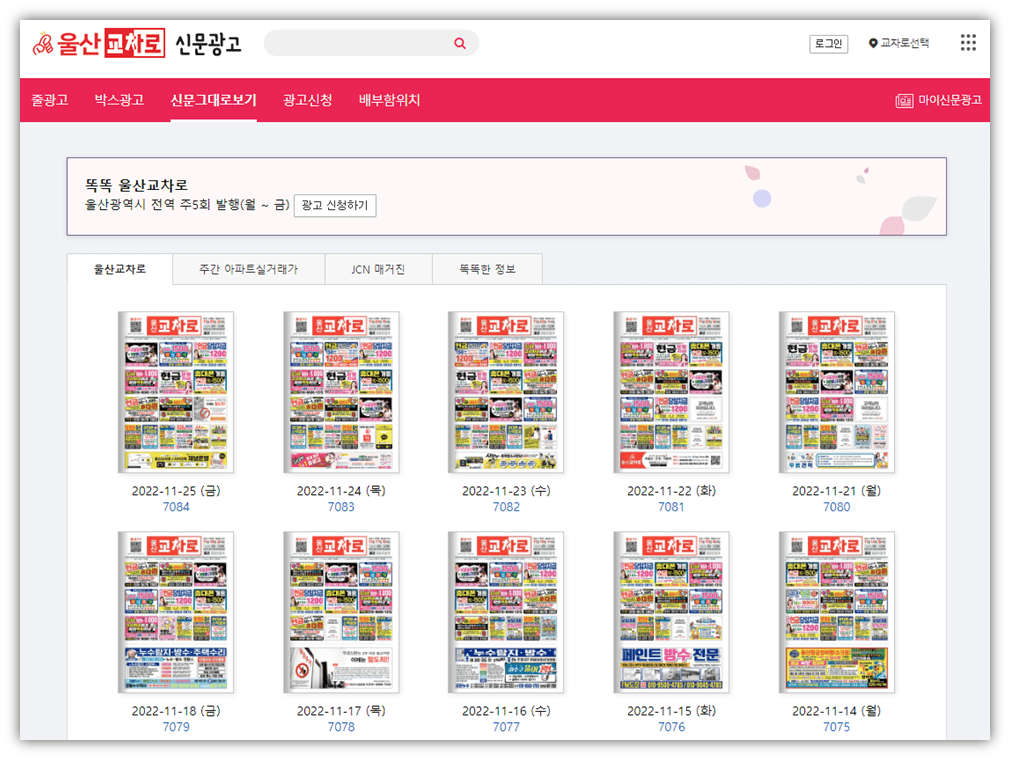Select the 울산교차로 tab
The width and height of the screenshot is (1010, 760).
[120, 269]
